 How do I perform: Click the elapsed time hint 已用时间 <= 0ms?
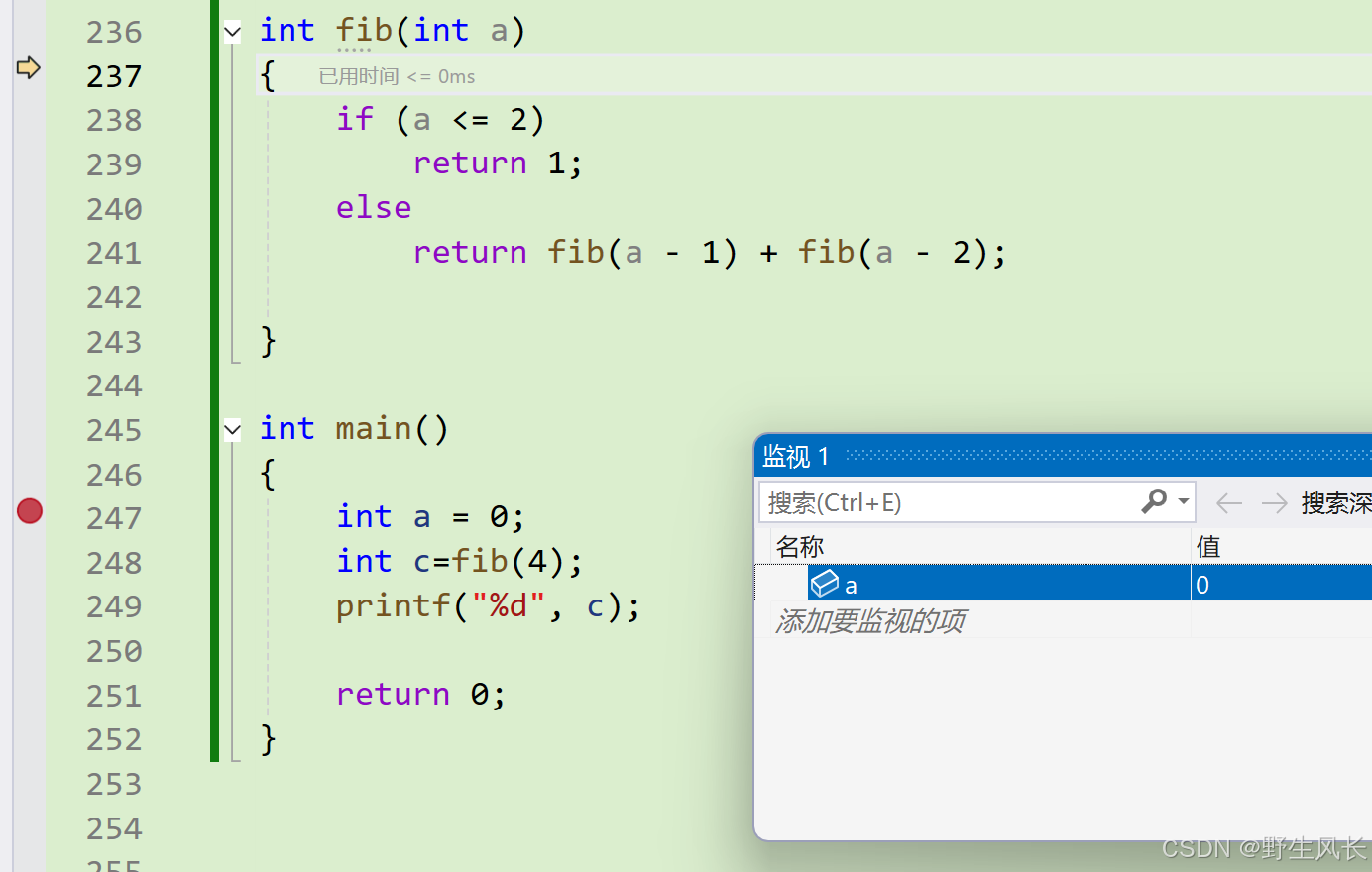[397, 76]
